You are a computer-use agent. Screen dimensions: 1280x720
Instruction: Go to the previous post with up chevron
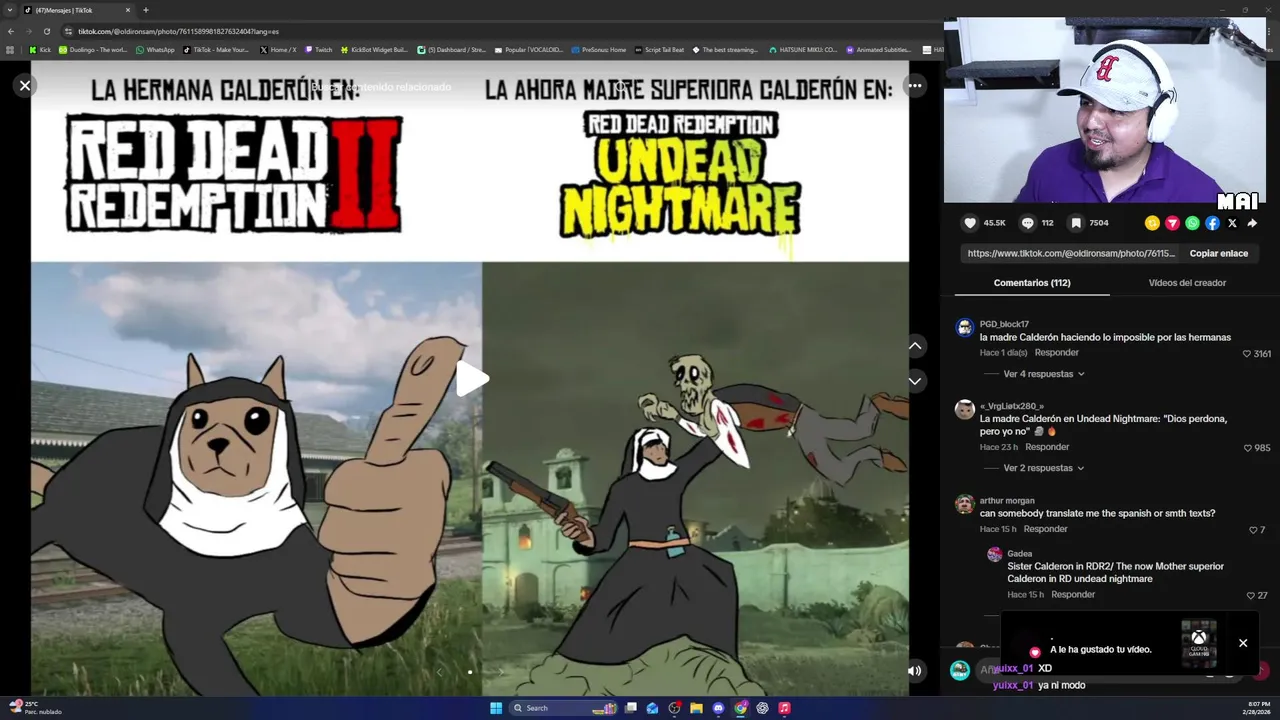[914, 346]
